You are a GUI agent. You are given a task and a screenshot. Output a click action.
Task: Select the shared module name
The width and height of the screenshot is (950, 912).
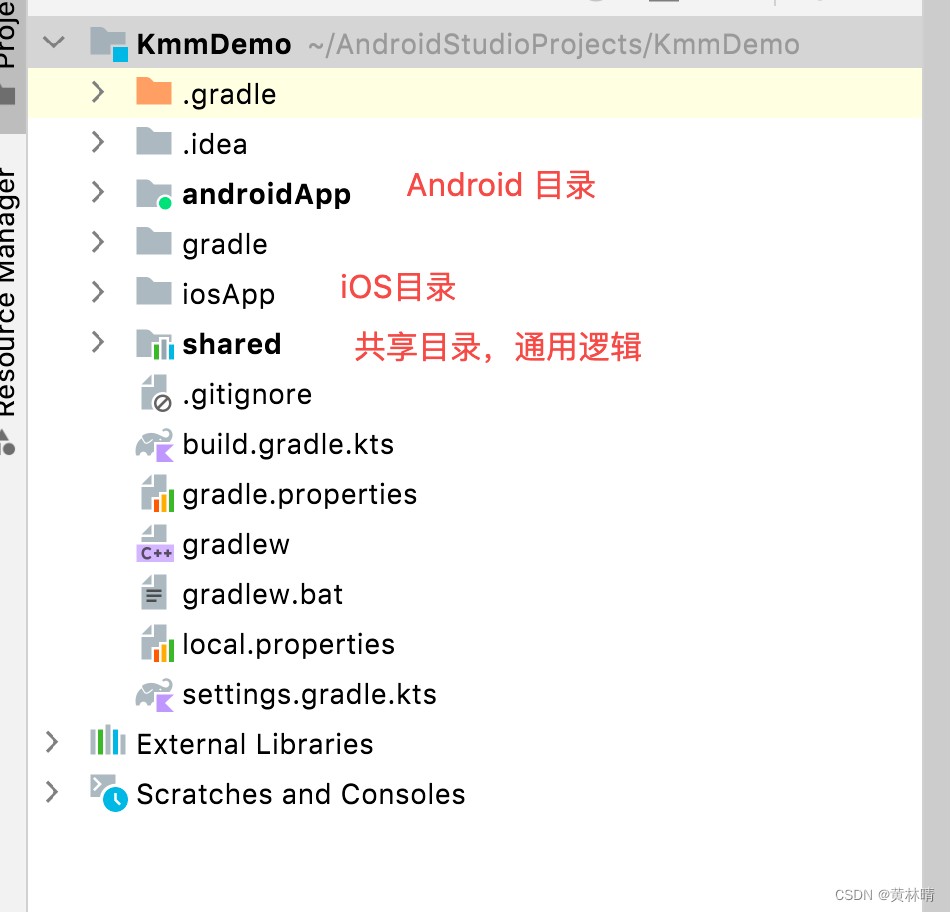[232, 344]
